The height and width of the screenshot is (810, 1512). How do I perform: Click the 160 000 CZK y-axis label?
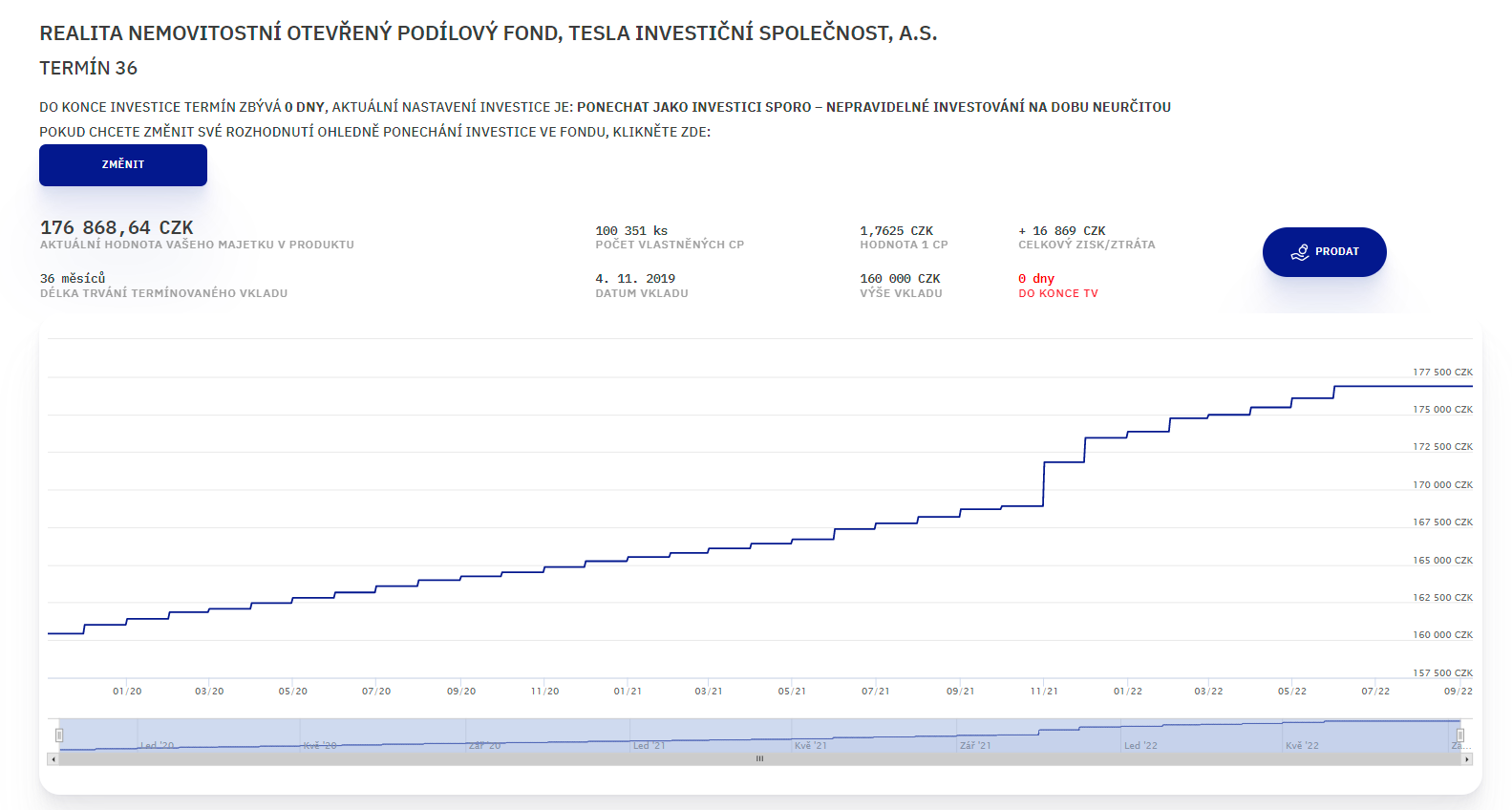tap(1442, 634)
